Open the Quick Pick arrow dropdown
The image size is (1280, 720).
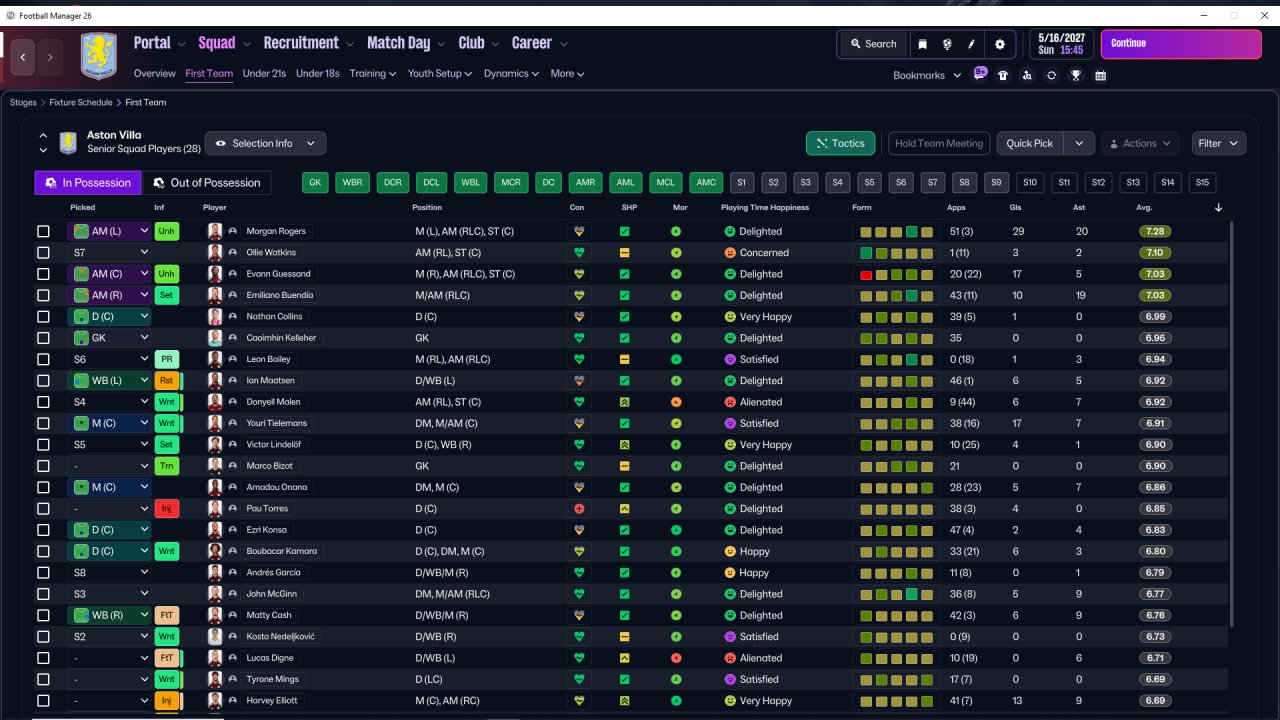[x=1079, y=144]
